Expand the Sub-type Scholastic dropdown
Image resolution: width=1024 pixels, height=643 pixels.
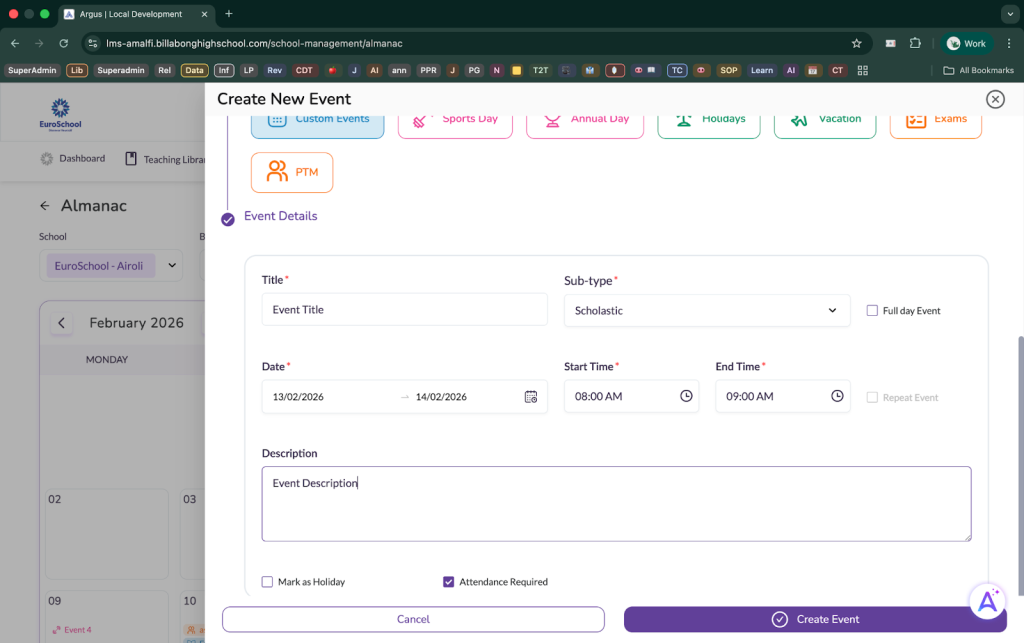coord(706,311)
